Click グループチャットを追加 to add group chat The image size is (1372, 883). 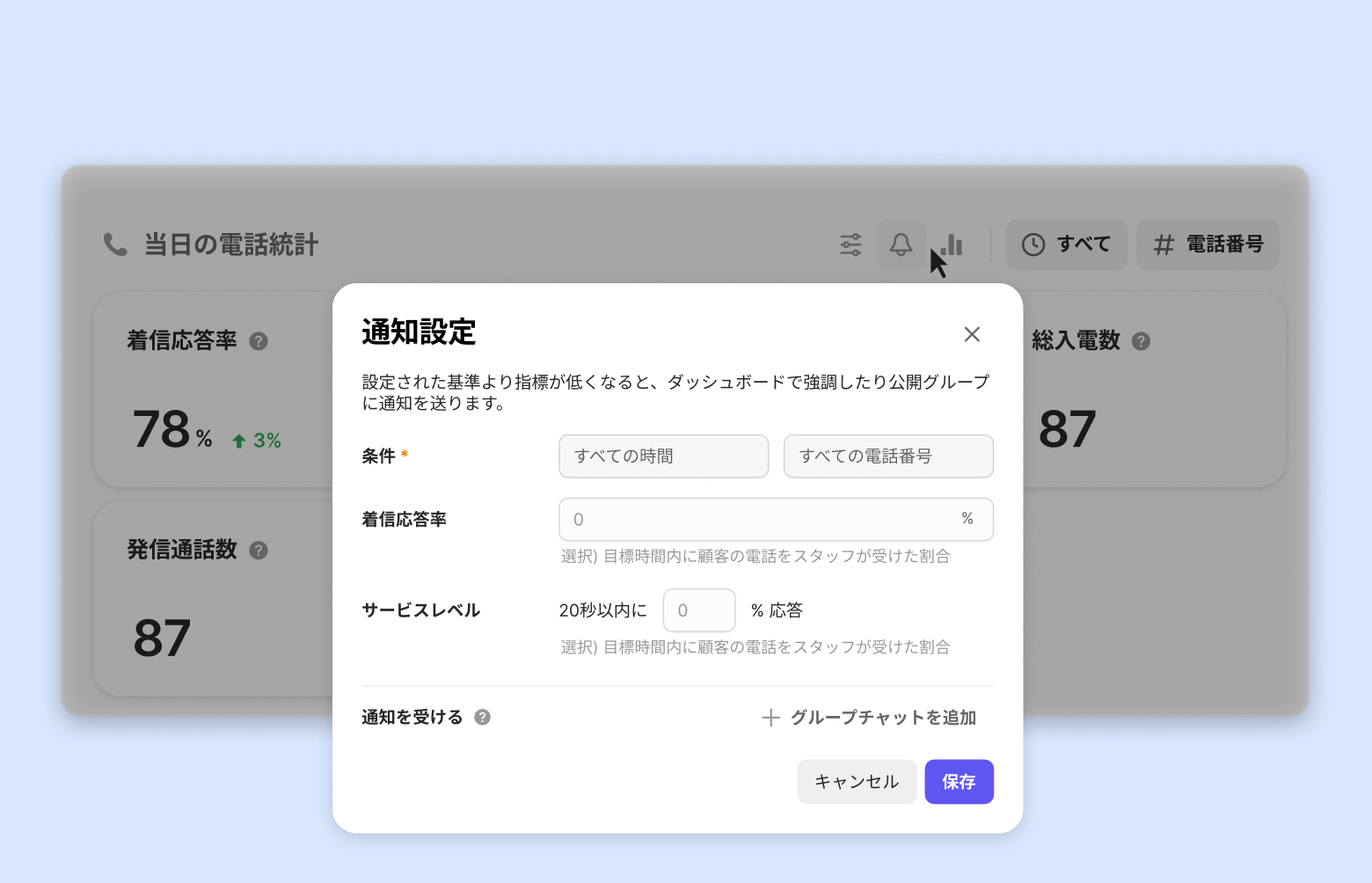[x=869, y=718]
